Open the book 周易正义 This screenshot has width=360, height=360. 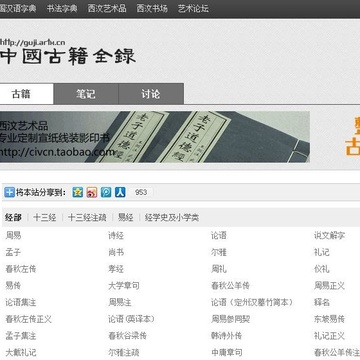click(x=329, y=286)
